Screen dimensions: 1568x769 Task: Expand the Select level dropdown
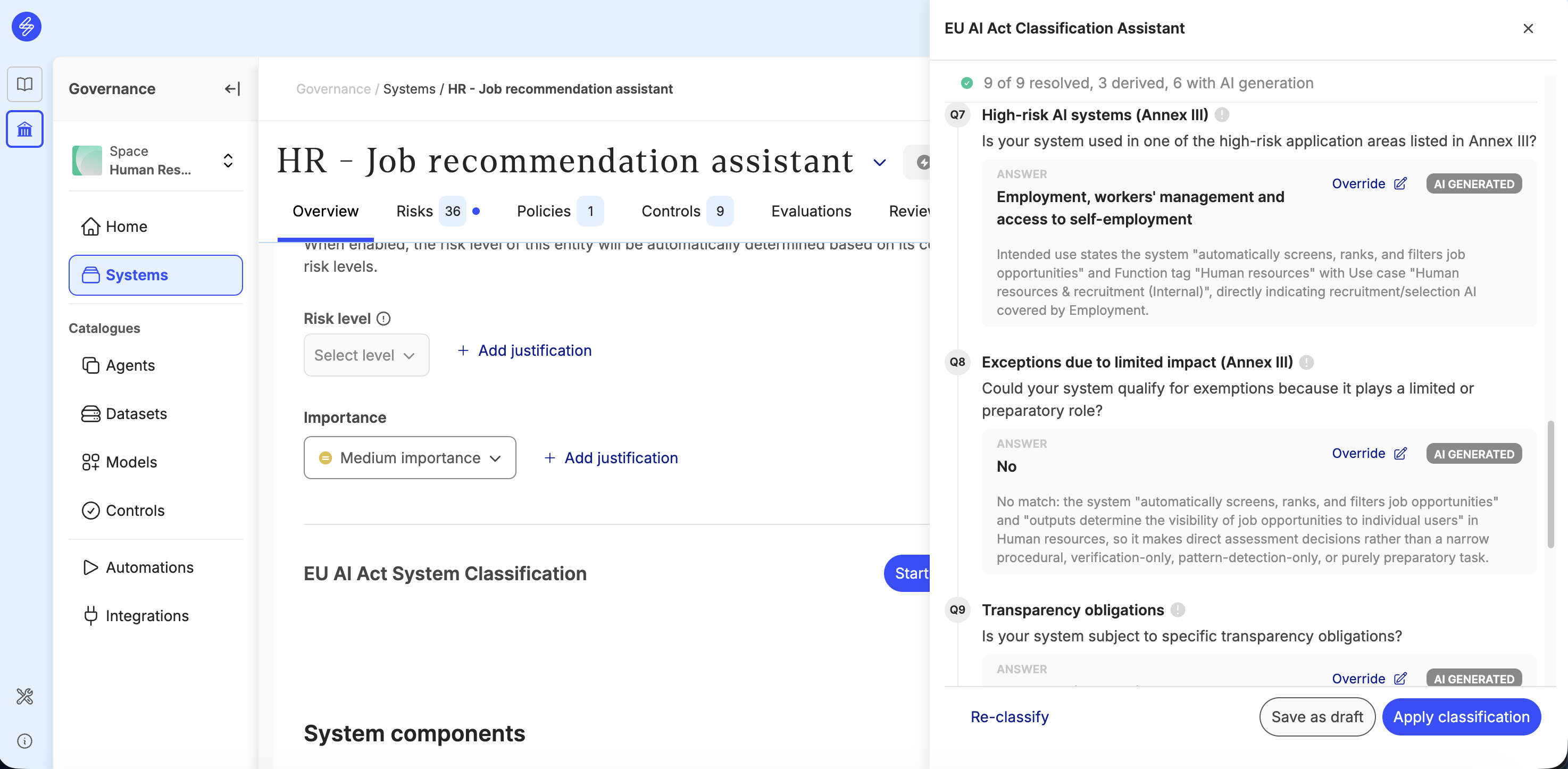pyautogui.click(x=366, y=355)
